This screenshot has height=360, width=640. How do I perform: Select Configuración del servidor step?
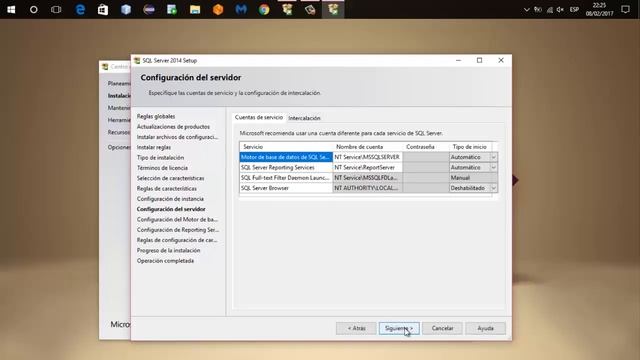[171, 209]
